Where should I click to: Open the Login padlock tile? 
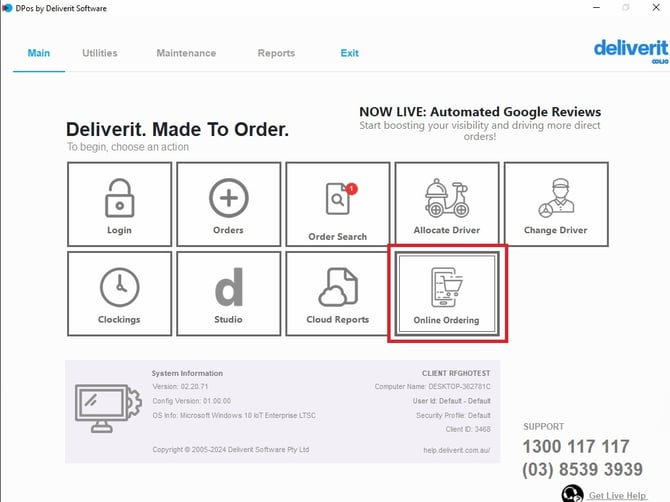click(119, 204)
